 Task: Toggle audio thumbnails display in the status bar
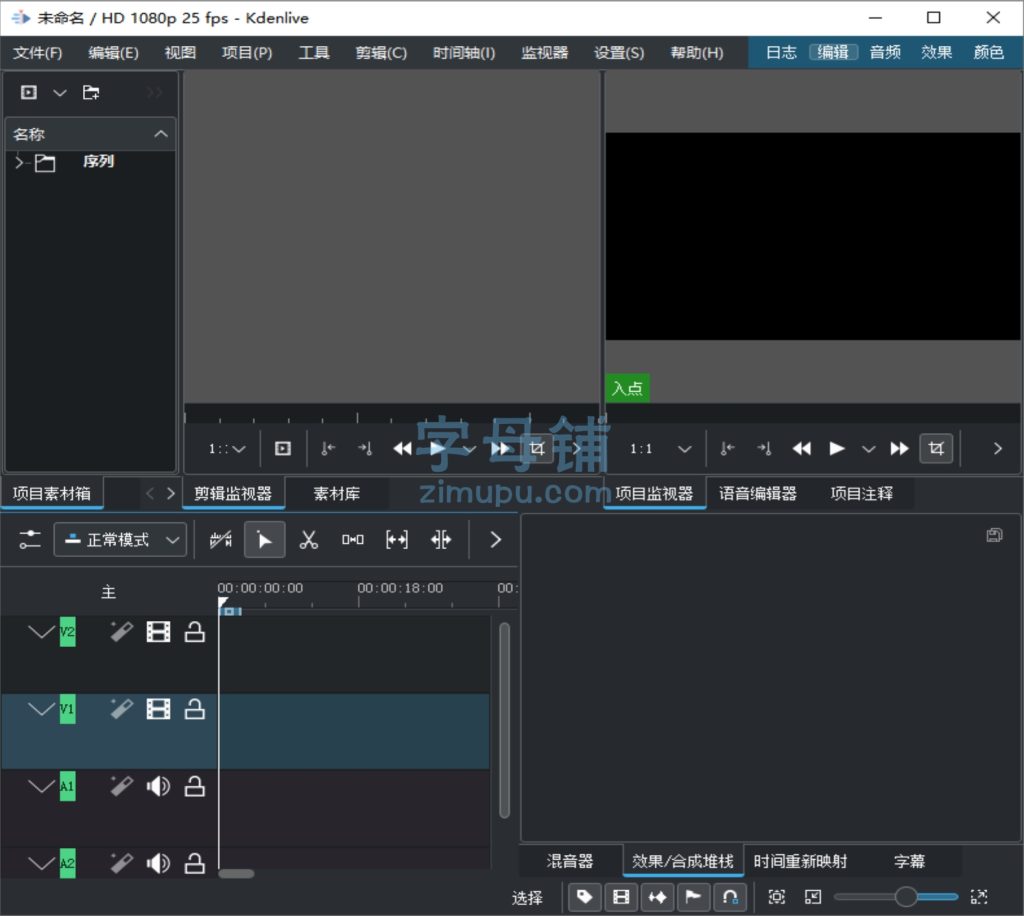tap(657, 897)
